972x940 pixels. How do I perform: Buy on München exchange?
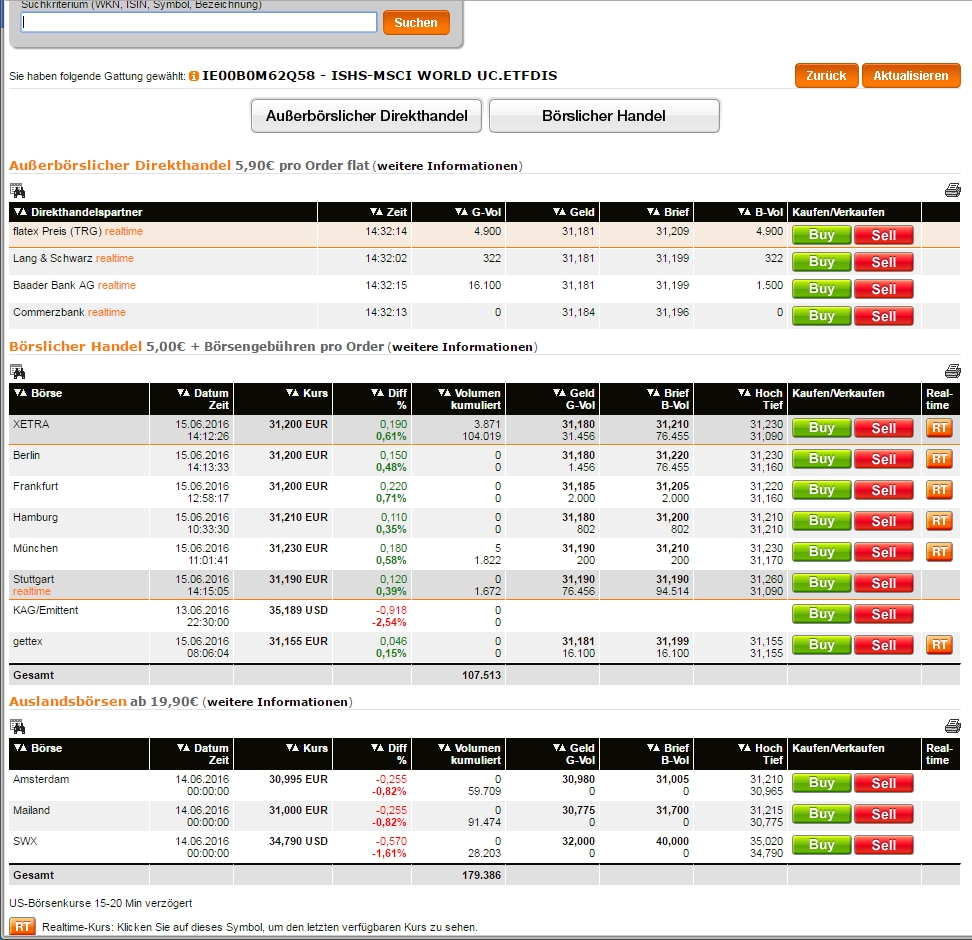(821, 552)
